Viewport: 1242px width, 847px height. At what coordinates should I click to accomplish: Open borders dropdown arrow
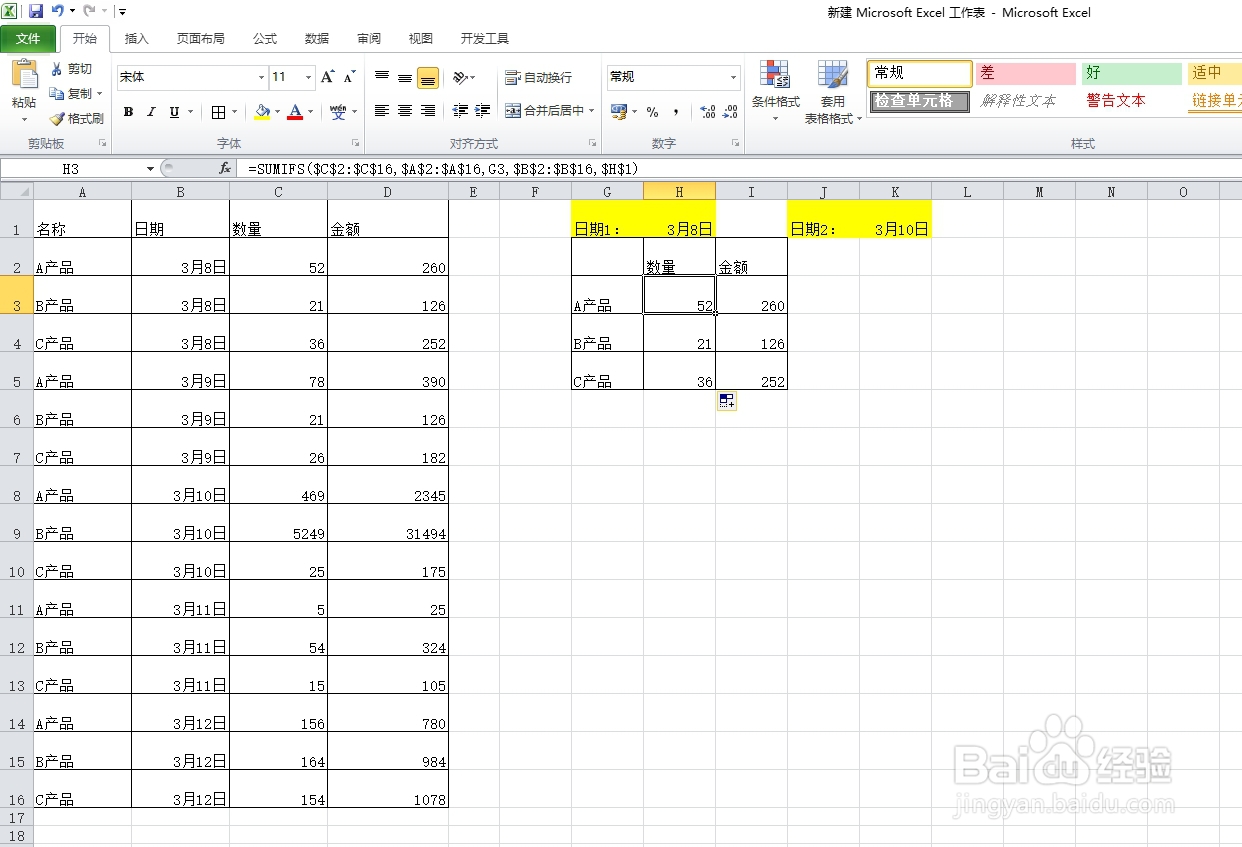click(x=234, y=112)
